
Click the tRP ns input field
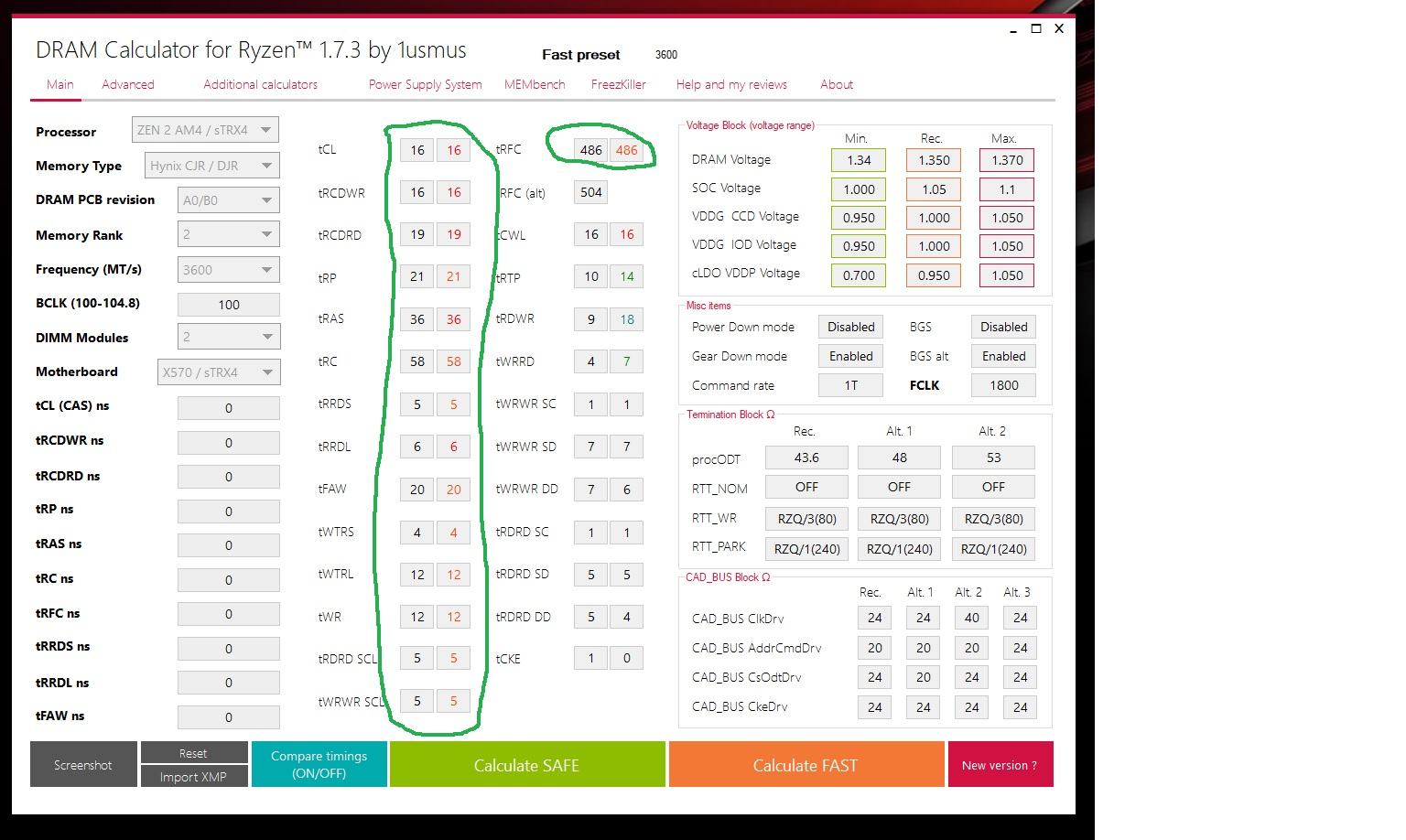click(x=229, y=512)
